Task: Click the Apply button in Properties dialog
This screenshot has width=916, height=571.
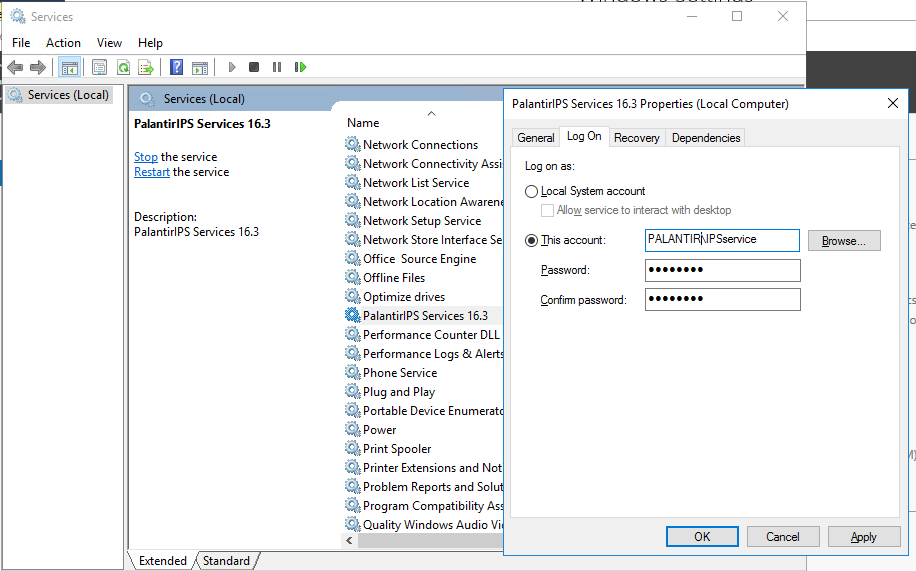Action: 863,537
